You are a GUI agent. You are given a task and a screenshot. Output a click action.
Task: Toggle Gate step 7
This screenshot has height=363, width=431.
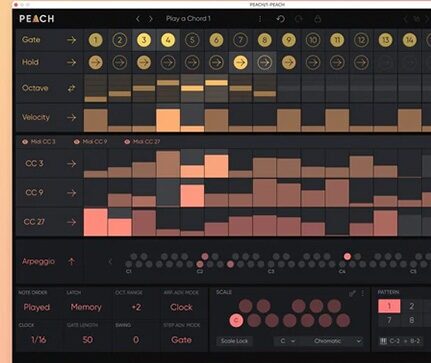click(240, 40)
